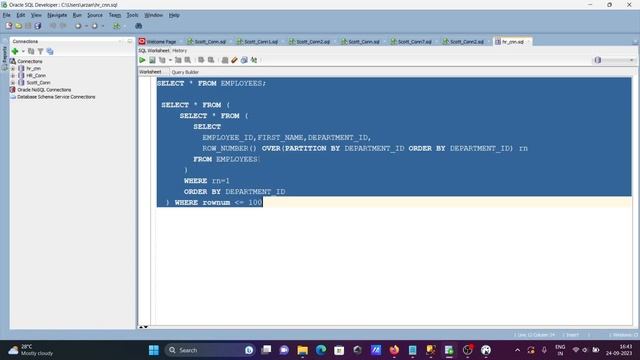Click the SQL History icon in worksheet toolbar
Screen dimensions: 640x360
click(244, 60)
